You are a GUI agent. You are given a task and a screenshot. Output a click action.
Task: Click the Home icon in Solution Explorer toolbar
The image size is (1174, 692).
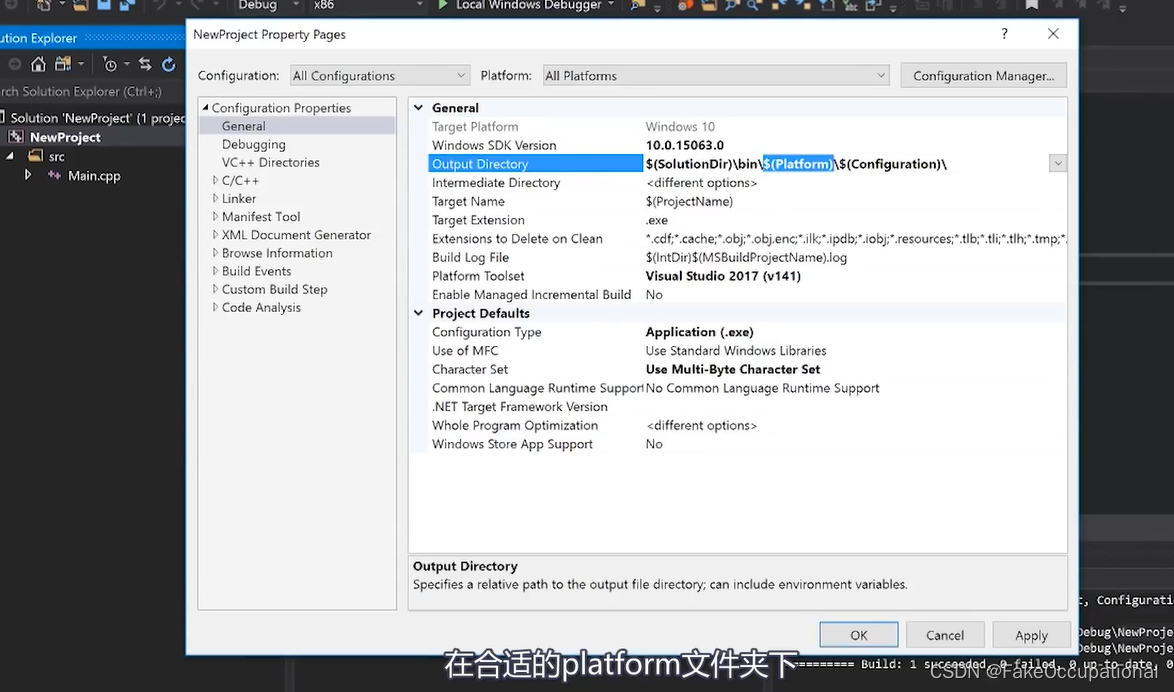tap(38, 63)
